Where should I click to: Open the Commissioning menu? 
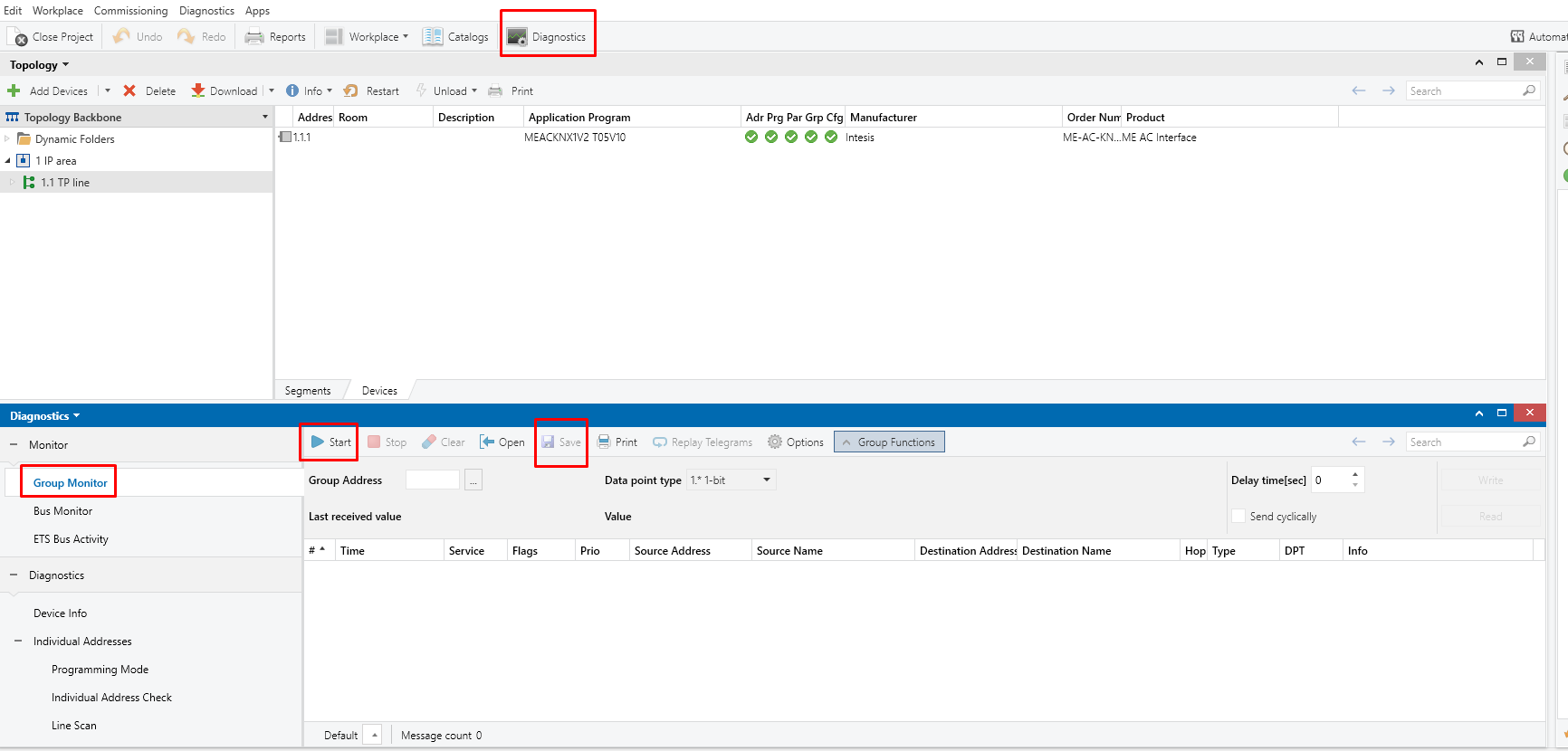131,11
